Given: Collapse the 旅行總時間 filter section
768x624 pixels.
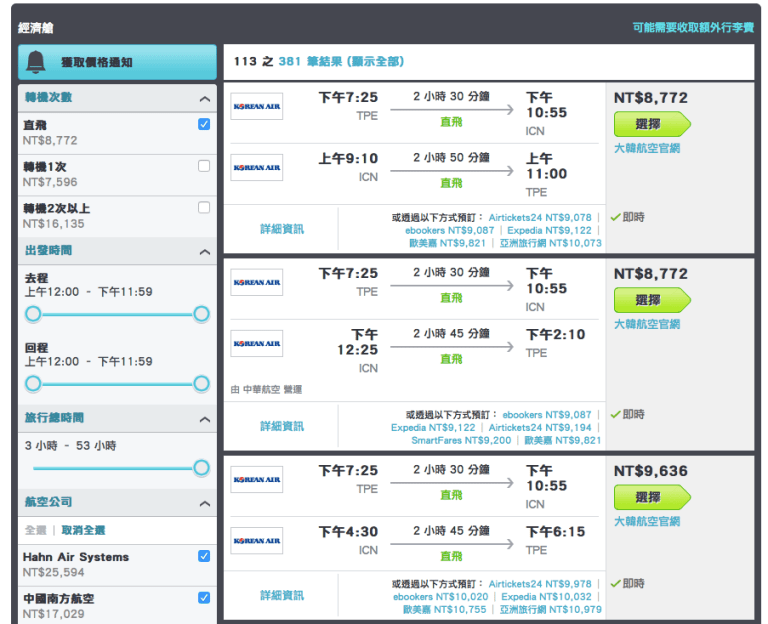Looking at the screenshot, I should point(205,419).
